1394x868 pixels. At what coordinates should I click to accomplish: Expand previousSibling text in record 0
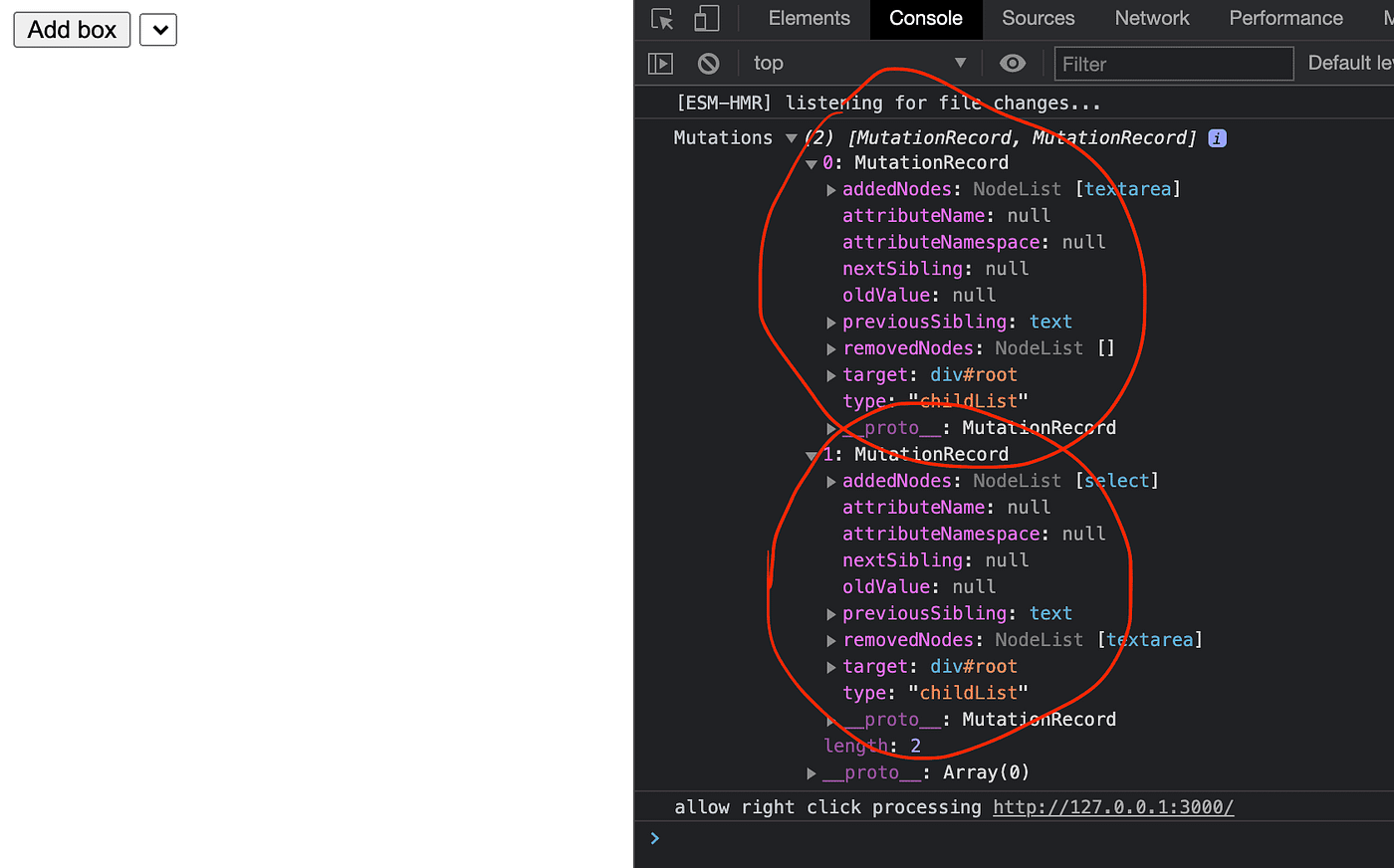click(x=831, y=323)
